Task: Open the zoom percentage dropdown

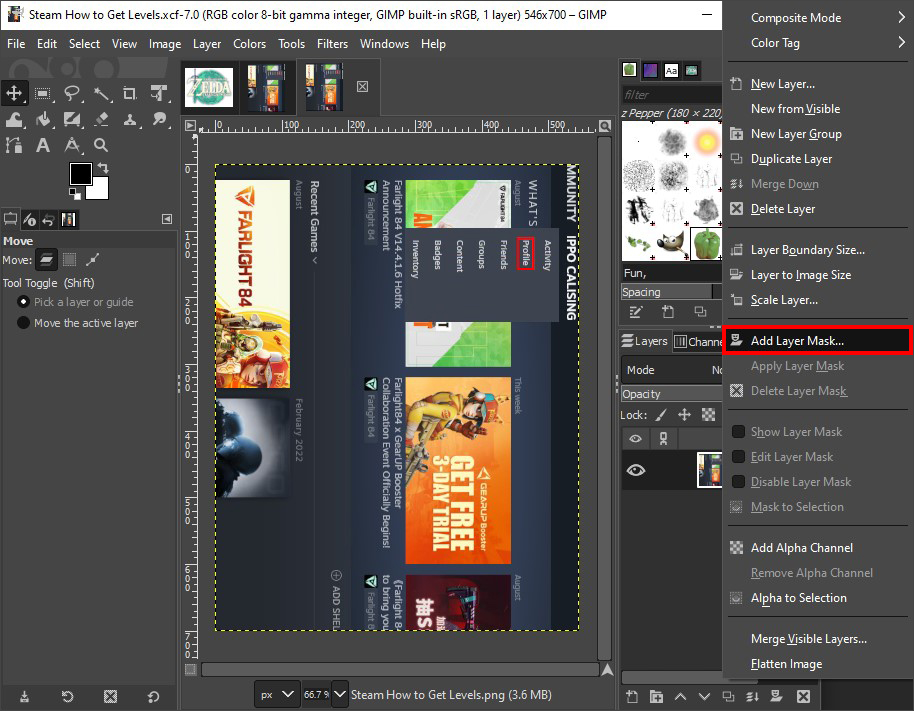Action: [x=339, y=694]
